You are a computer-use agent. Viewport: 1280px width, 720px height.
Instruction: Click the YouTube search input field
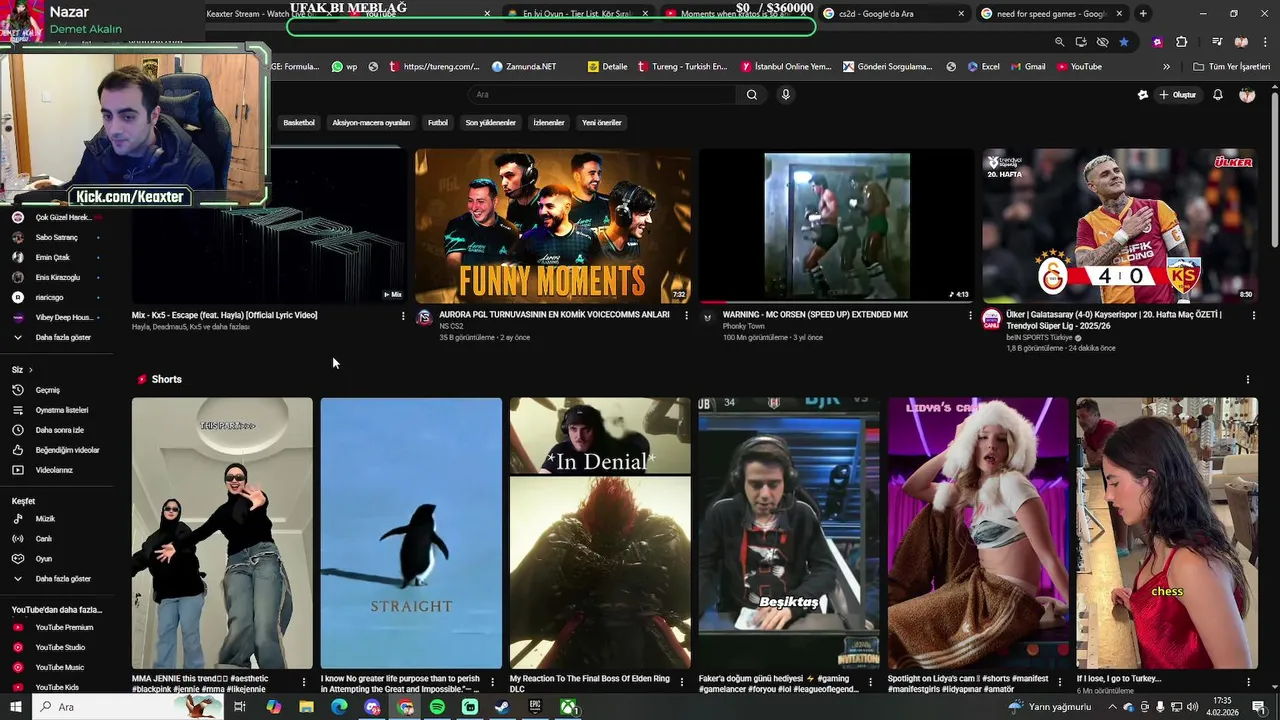[x=603, y=95]
